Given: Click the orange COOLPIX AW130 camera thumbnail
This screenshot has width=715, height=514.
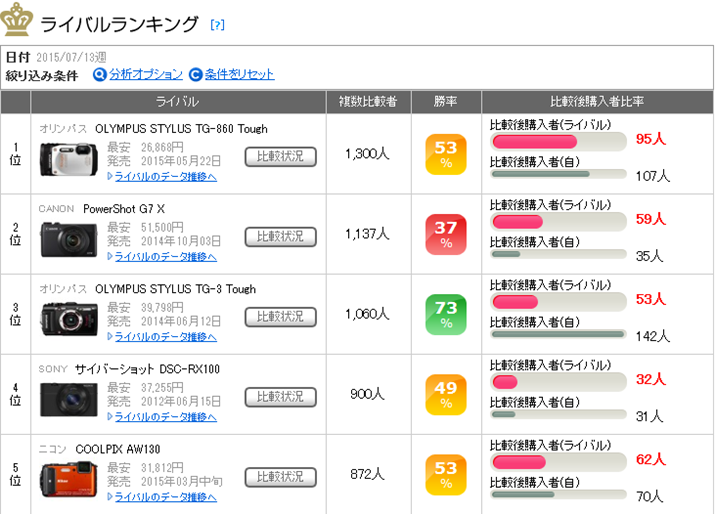Looking at the screenshot, I should pyautogui.click(x=69, y=478).
